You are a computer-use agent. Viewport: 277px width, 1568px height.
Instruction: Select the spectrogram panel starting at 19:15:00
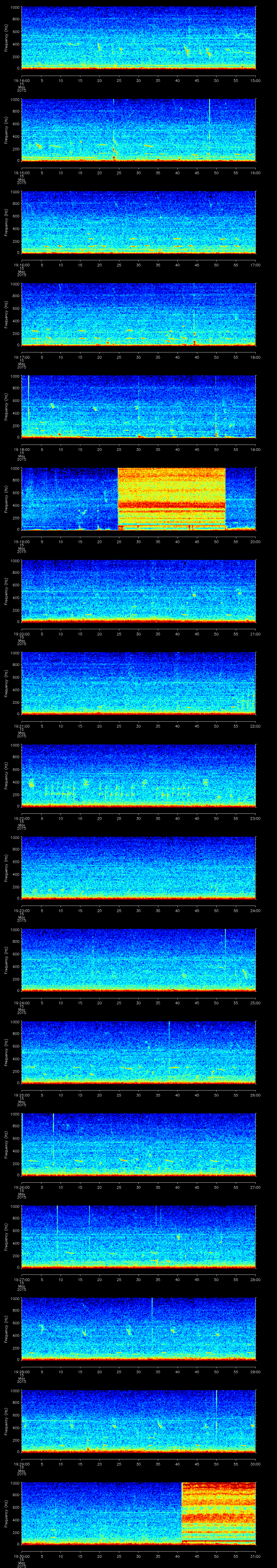(139, 130)
